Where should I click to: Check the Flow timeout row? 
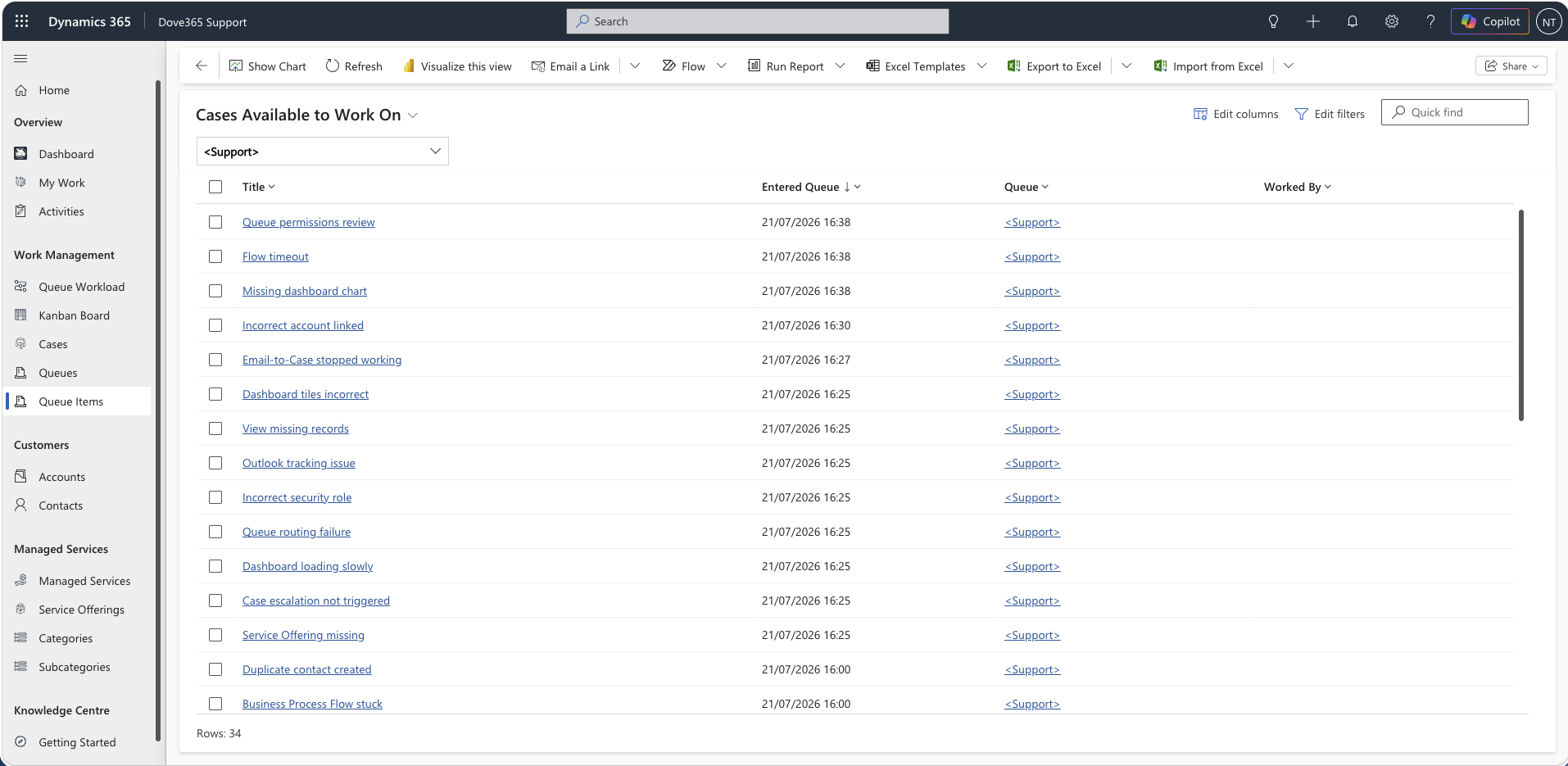click(x=215, y=256)
